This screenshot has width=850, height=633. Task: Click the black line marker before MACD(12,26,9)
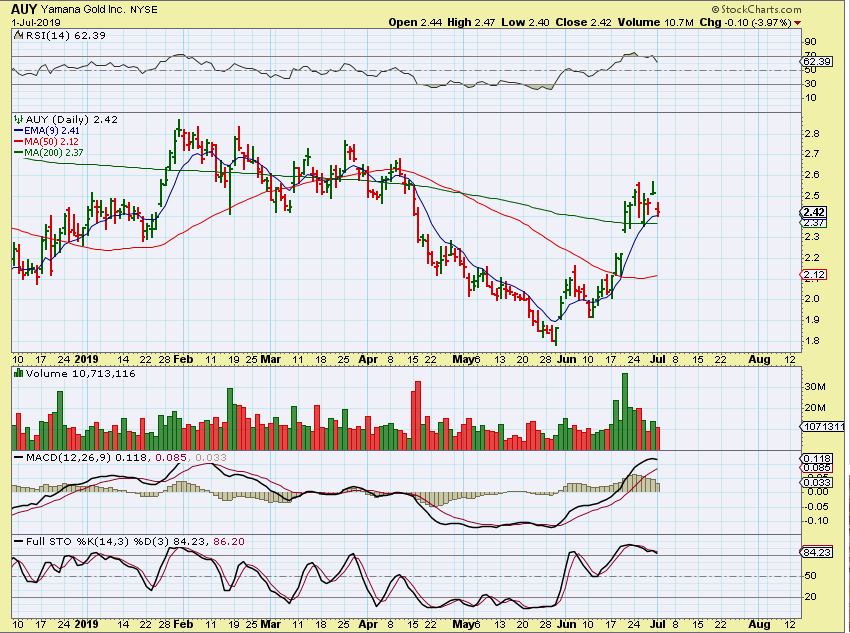point(19,457)
